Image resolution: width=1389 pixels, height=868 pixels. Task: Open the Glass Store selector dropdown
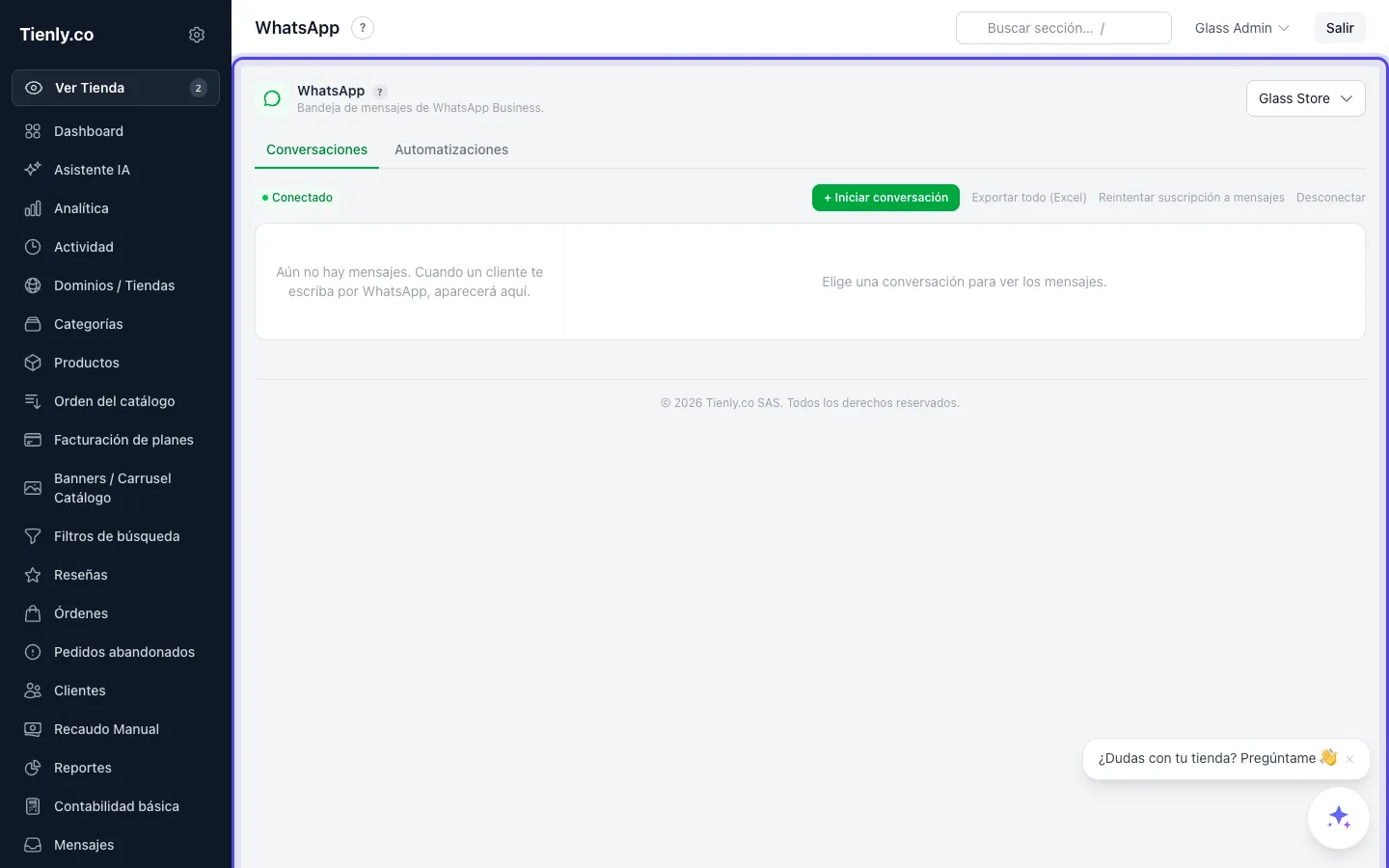1306,98
